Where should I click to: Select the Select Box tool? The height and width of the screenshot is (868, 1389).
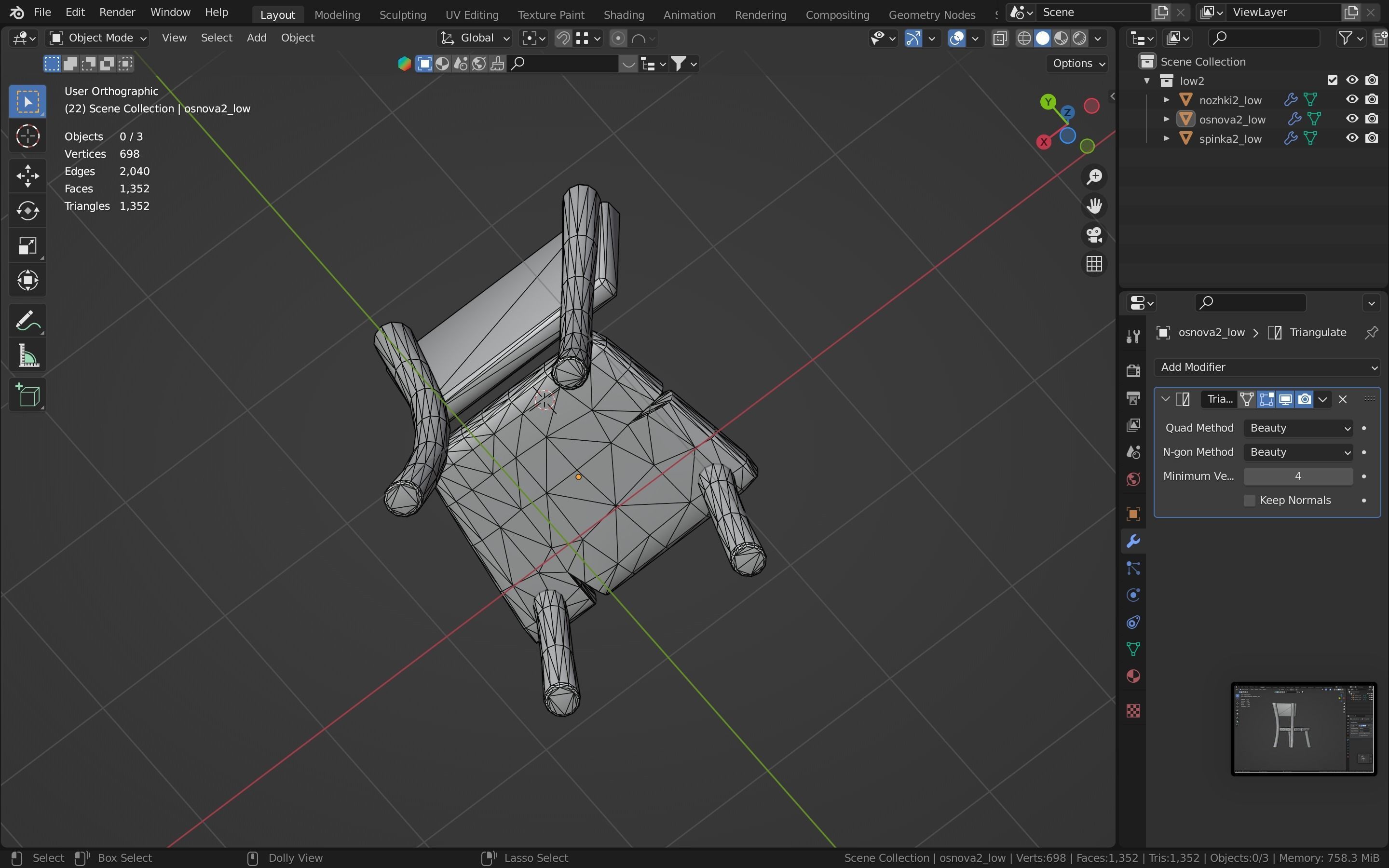click(27, 102)
